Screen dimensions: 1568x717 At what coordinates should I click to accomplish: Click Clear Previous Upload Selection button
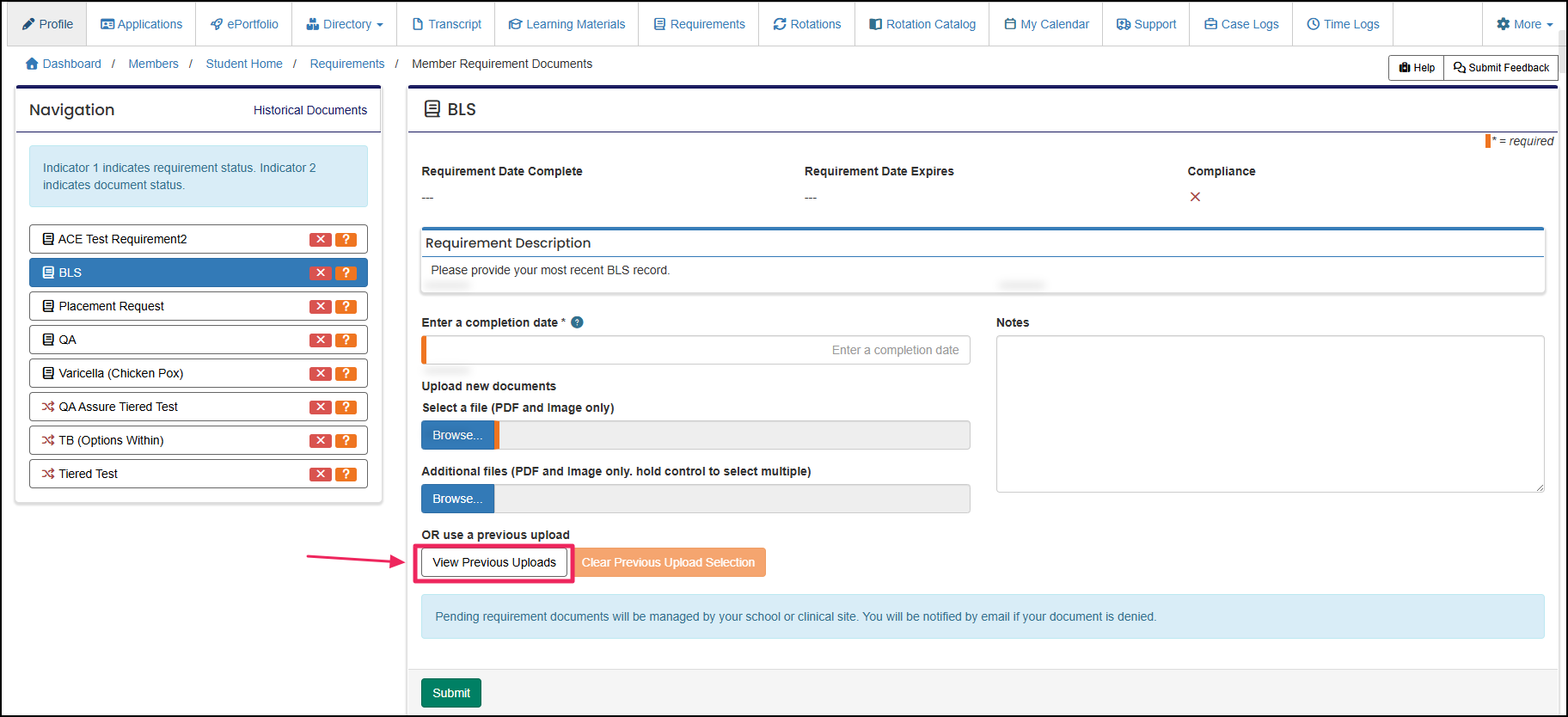668,562
